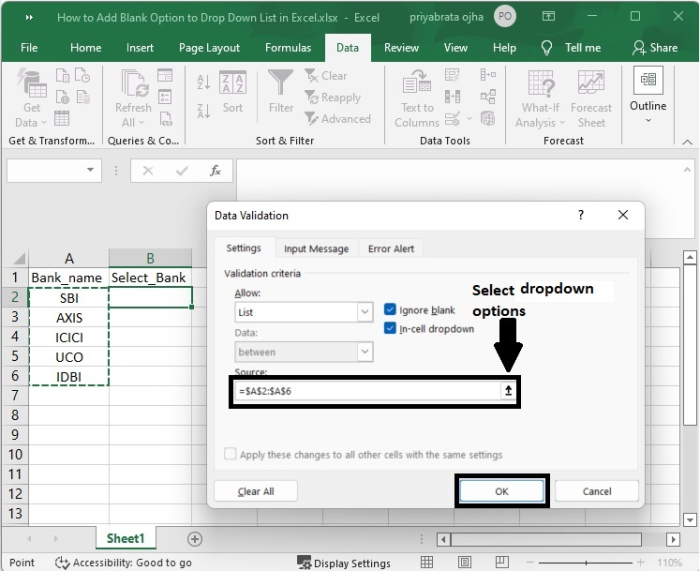The width and height of the screenshot is (700, 571).
Task: Open the Forecast Sheet tool
Action: [591, 97]
